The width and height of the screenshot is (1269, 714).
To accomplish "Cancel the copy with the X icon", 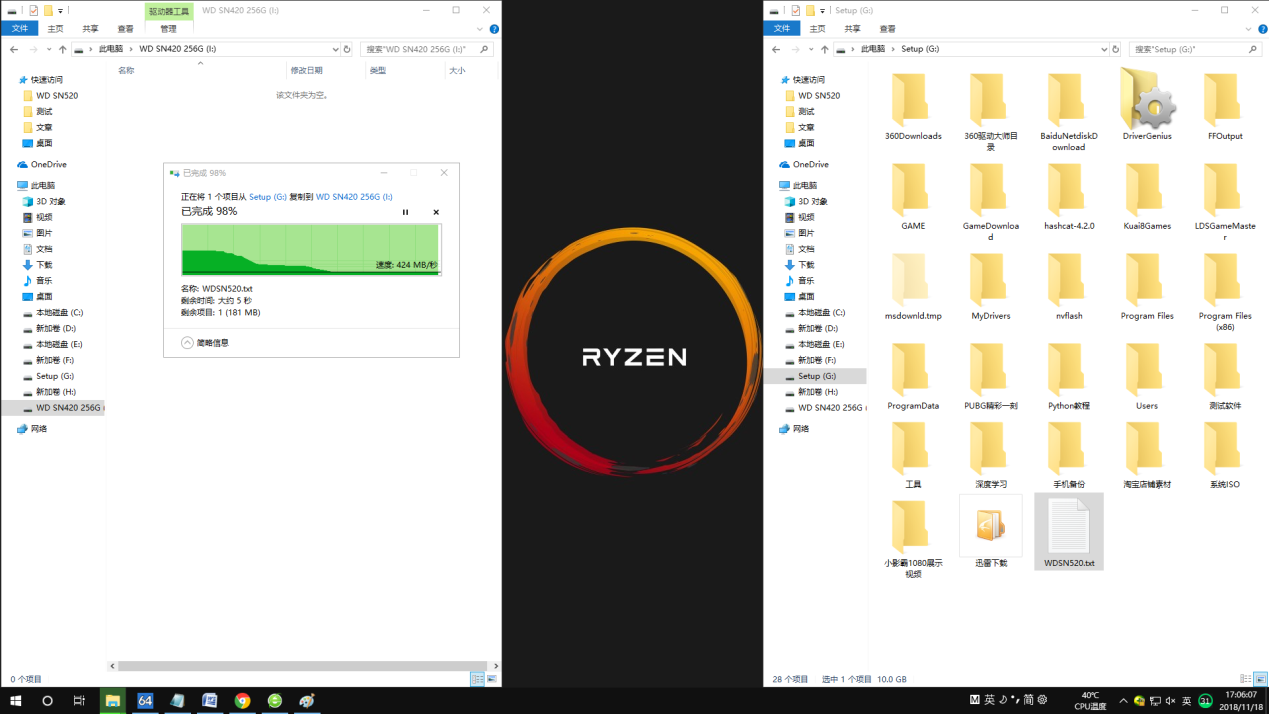I will 436,212.
